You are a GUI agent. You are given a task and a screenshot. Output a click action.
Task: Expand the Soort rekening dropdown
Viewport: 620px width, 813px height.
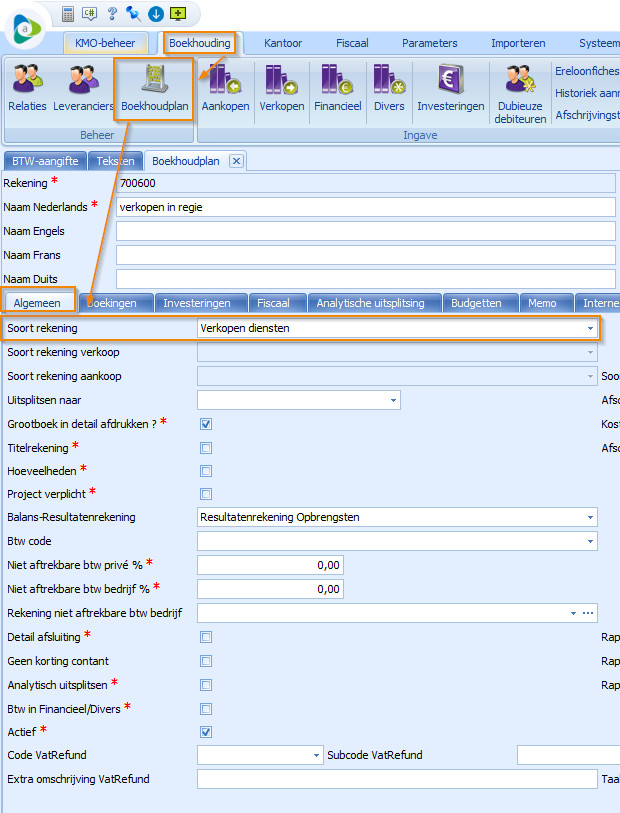pyautogui.click(x=590, y=328)
